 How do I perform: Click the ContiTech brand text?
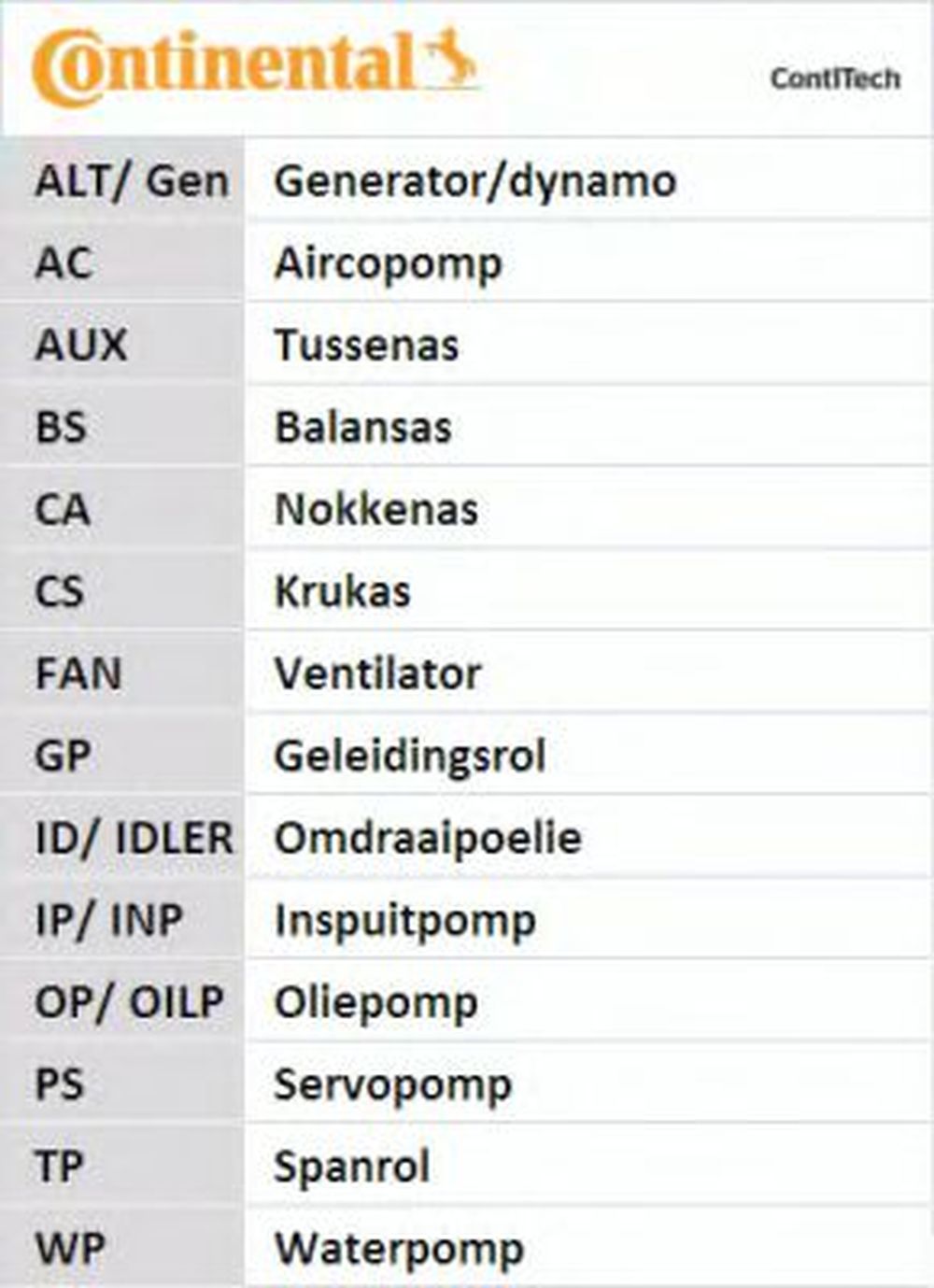835,78
